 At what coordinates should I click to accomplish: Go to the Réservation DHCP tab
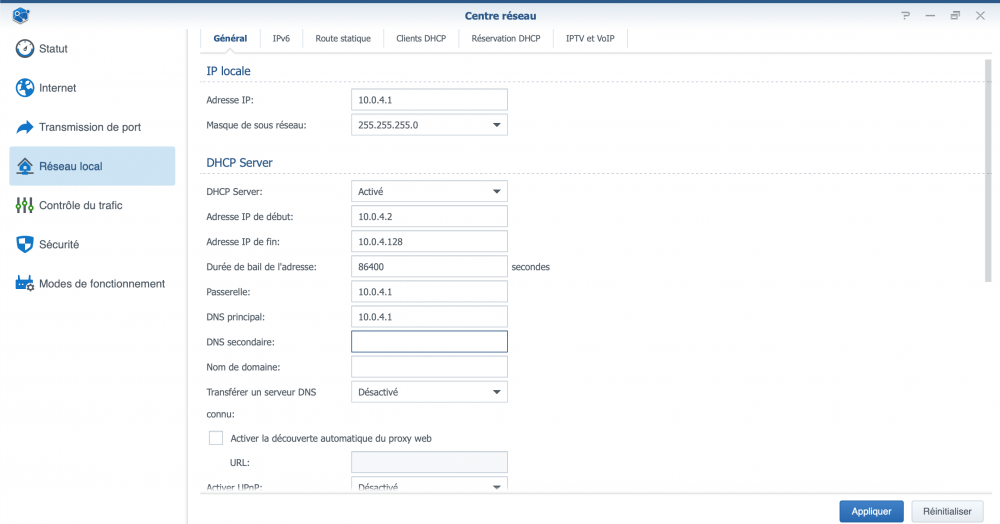coord(505,39)
